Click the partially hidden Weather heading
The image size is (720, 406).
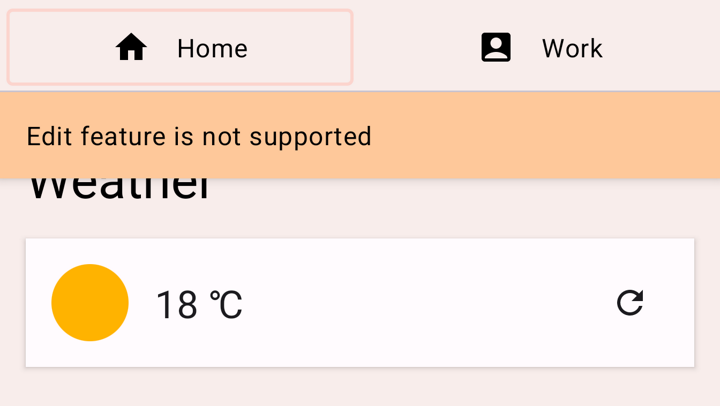(118, 190)
